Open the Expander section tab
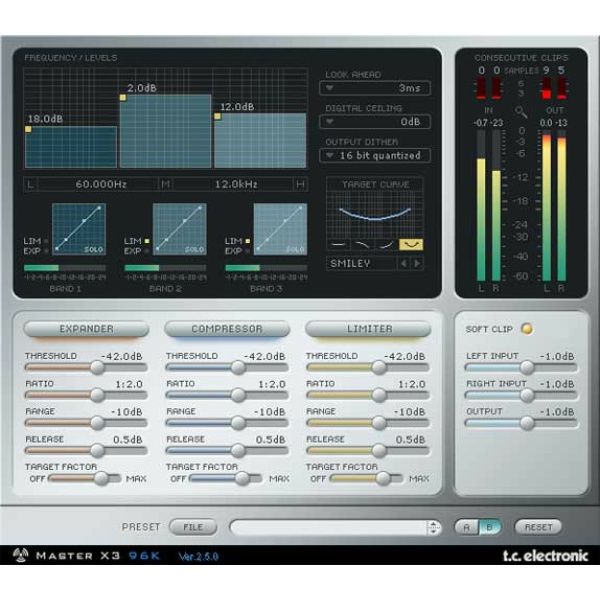 86,329
